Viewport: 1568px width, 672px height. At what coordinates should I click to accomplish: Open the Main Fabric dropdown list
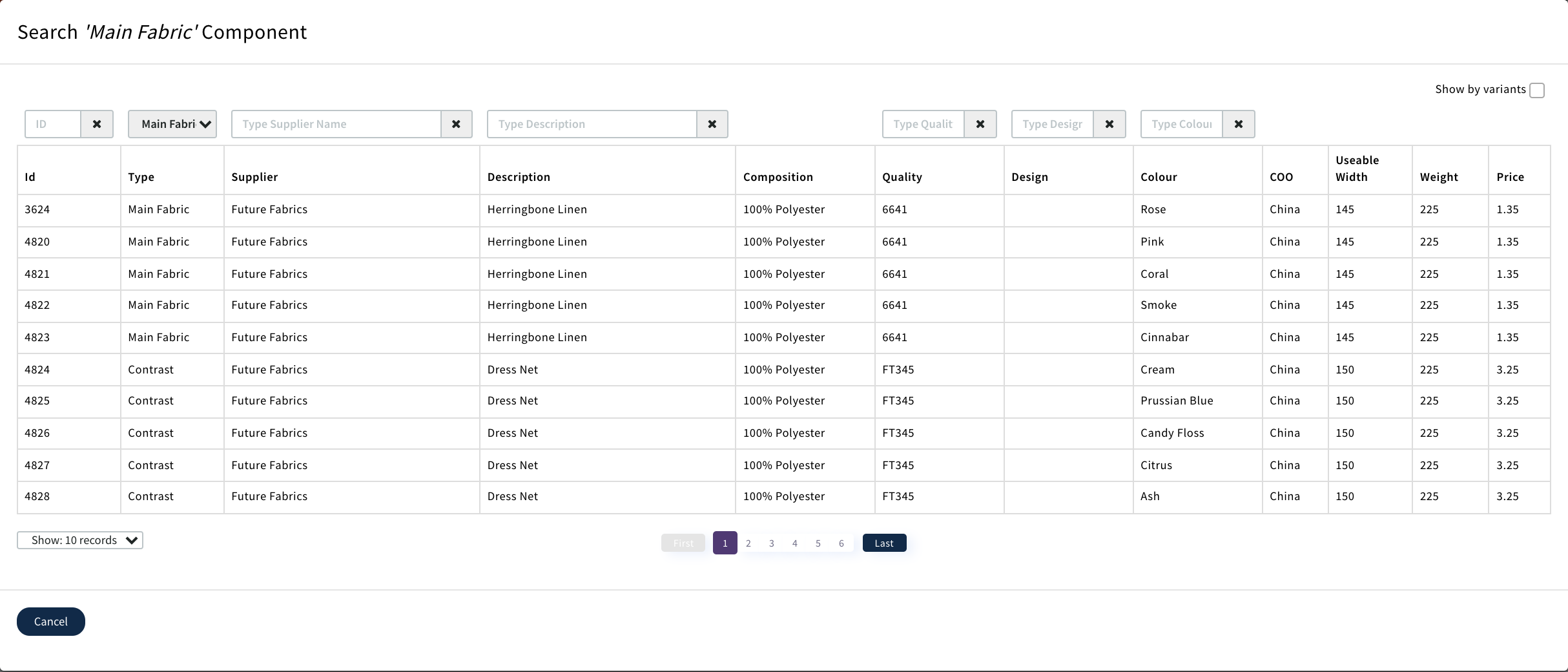coord(172,124)
